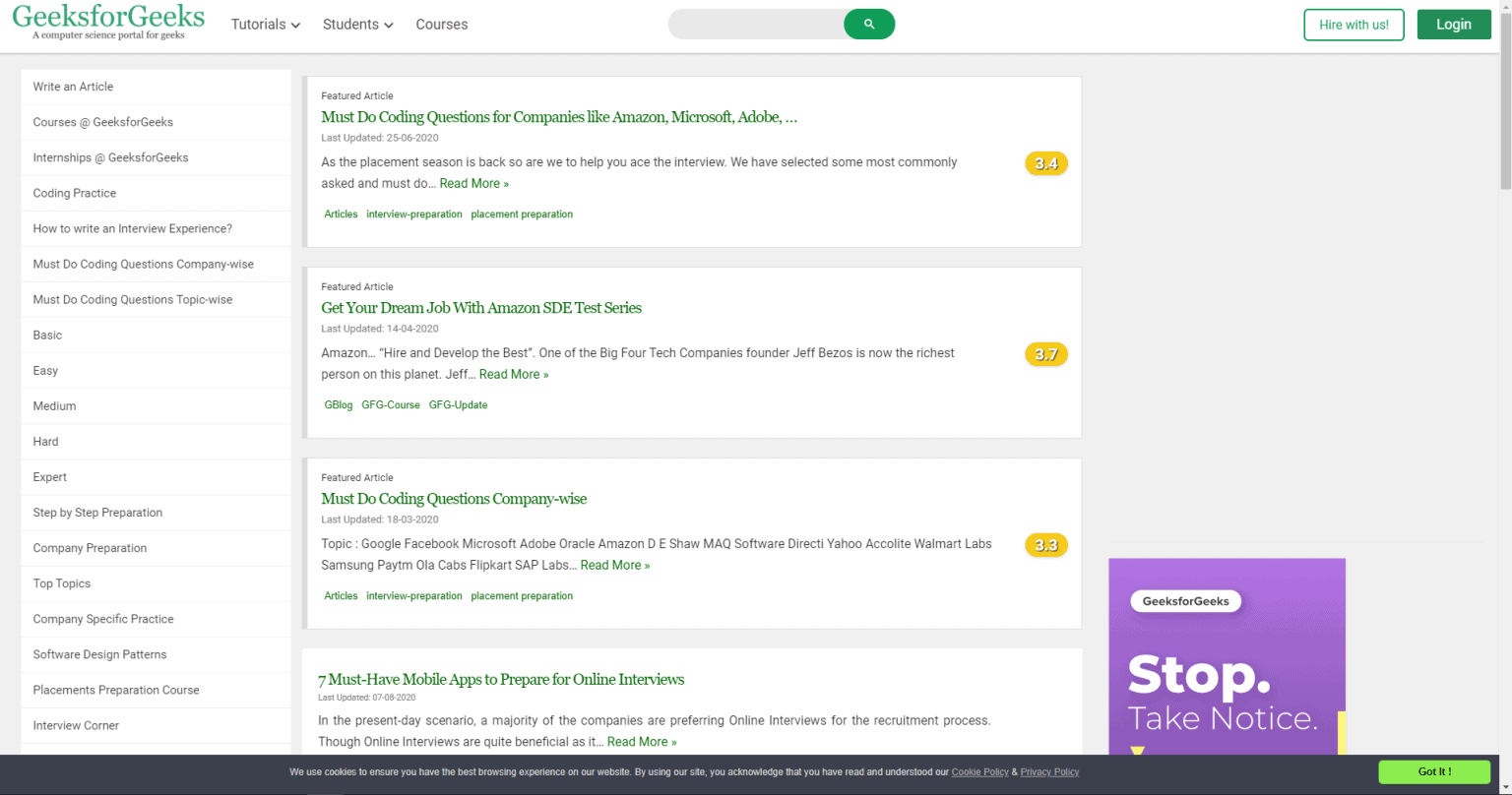This screenshot has height=795, width=1512.
Task: Open the Courses menu item
Action: (x=441, y=24)
